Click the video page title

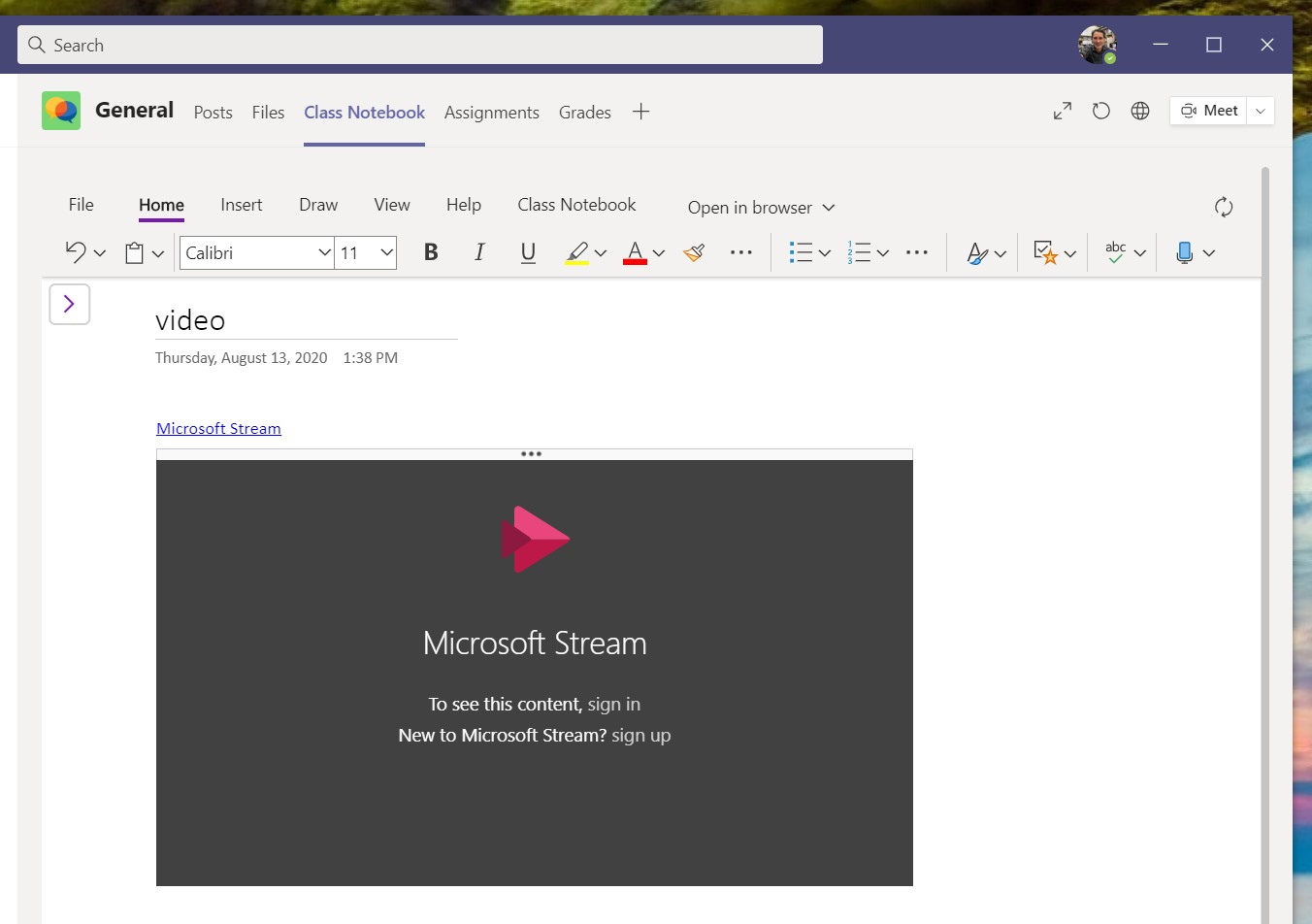pos(190,320)
